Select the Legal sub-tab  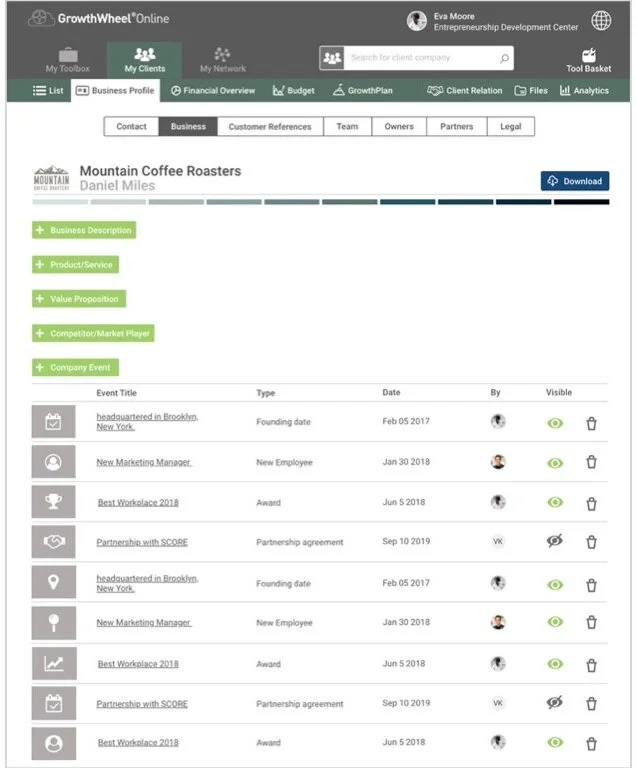tap(511, 126)
